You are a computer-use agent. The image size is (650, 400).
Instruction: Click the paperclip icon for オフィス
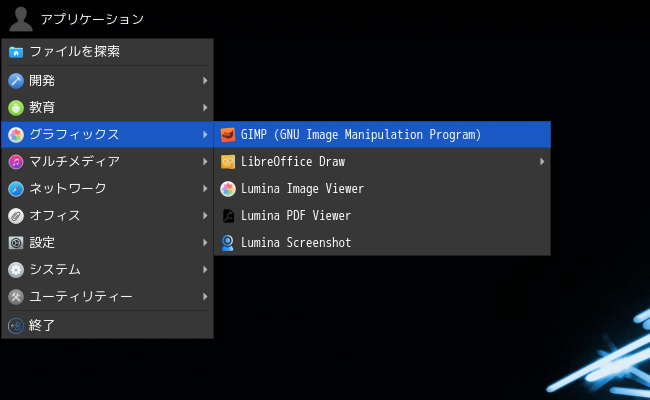pyautogui.click(x=16, y=216)
